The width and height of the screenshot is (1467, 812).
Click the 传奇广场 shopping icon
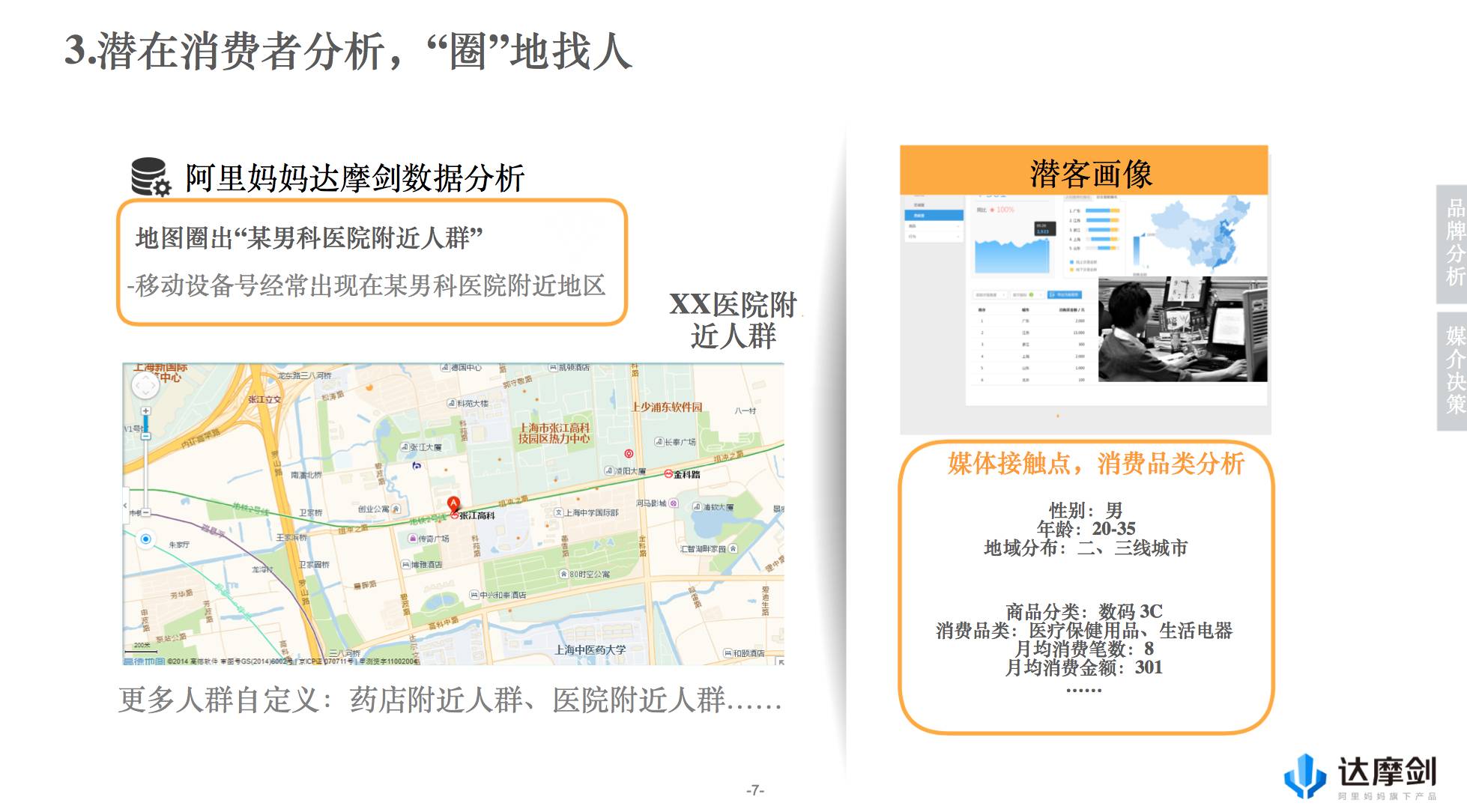pos(412,539)
